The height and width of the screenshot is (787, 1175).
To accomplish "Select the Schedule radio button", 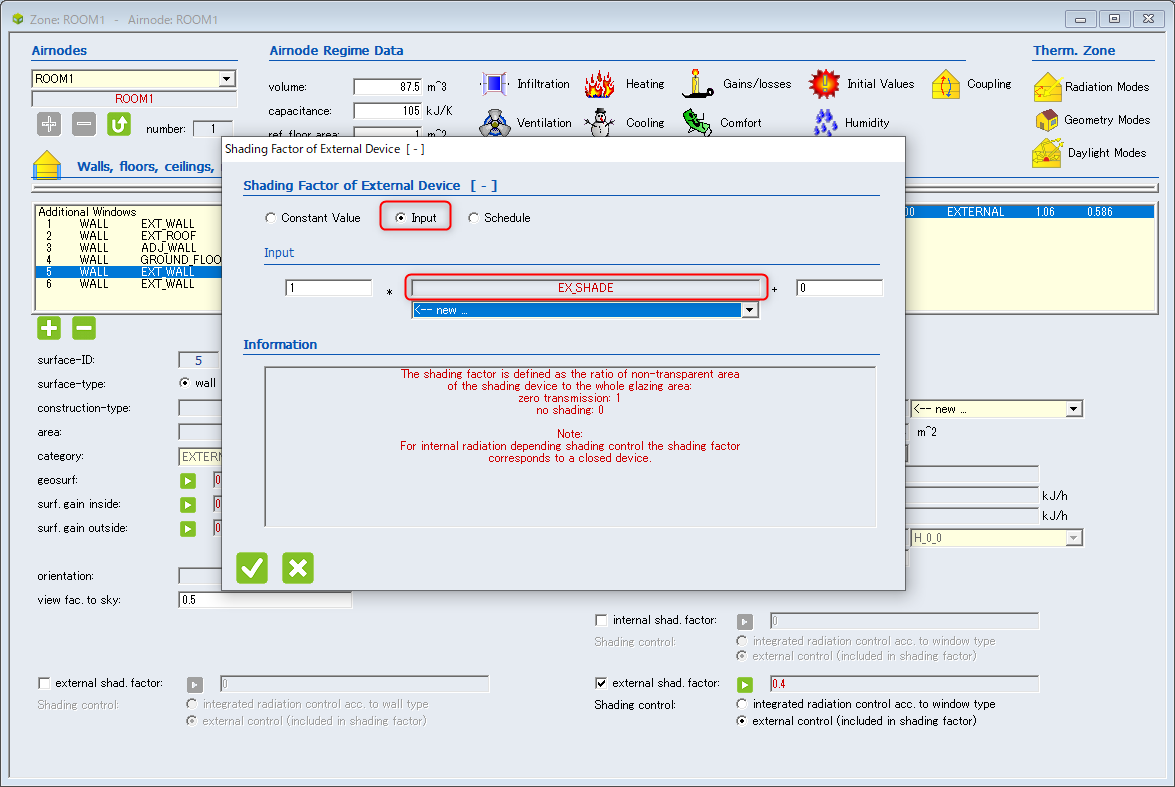I will click(474, 218).
